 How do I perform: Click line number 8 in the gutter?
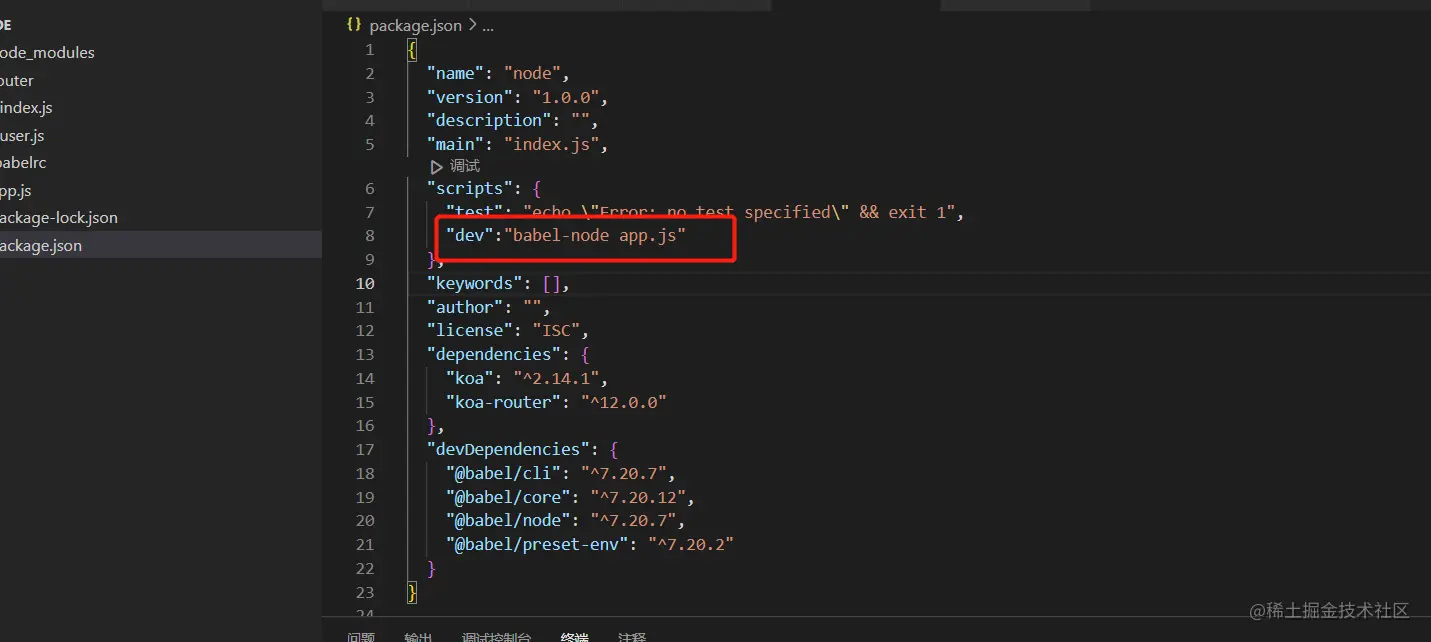370,236
